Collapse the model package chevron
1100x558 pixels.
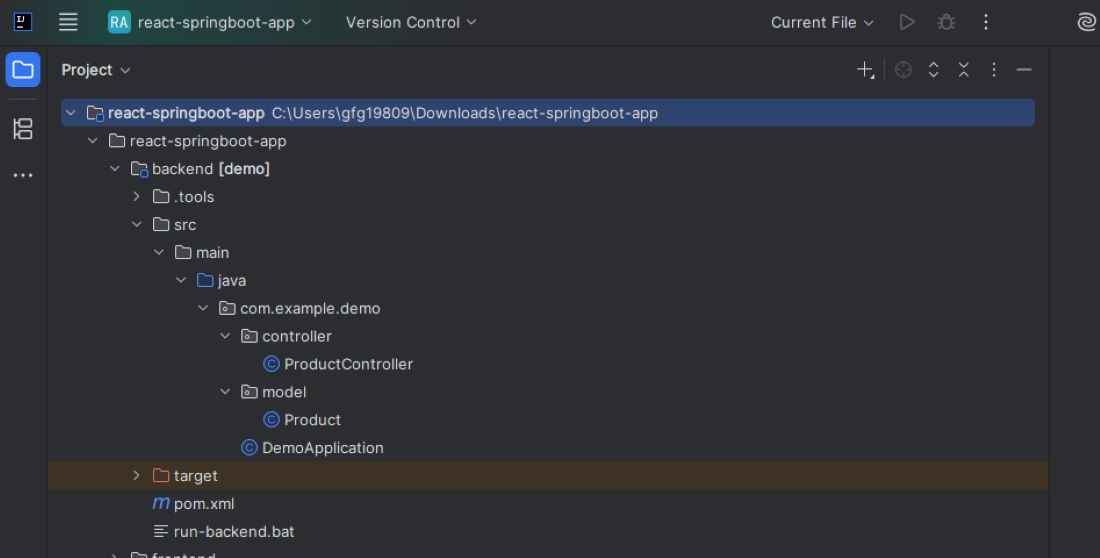pyautogui.click(x=225, y=392)
